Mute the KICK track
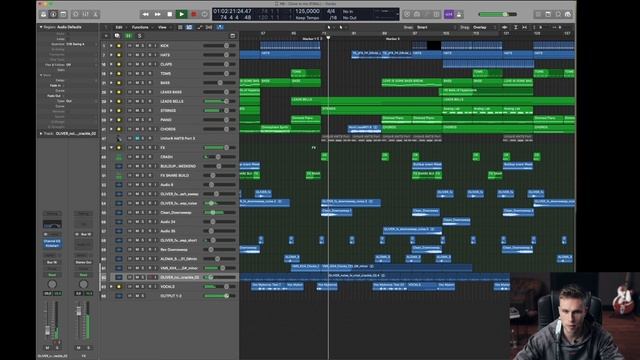The height and width of the screenshot is (360, 640). 137,46
